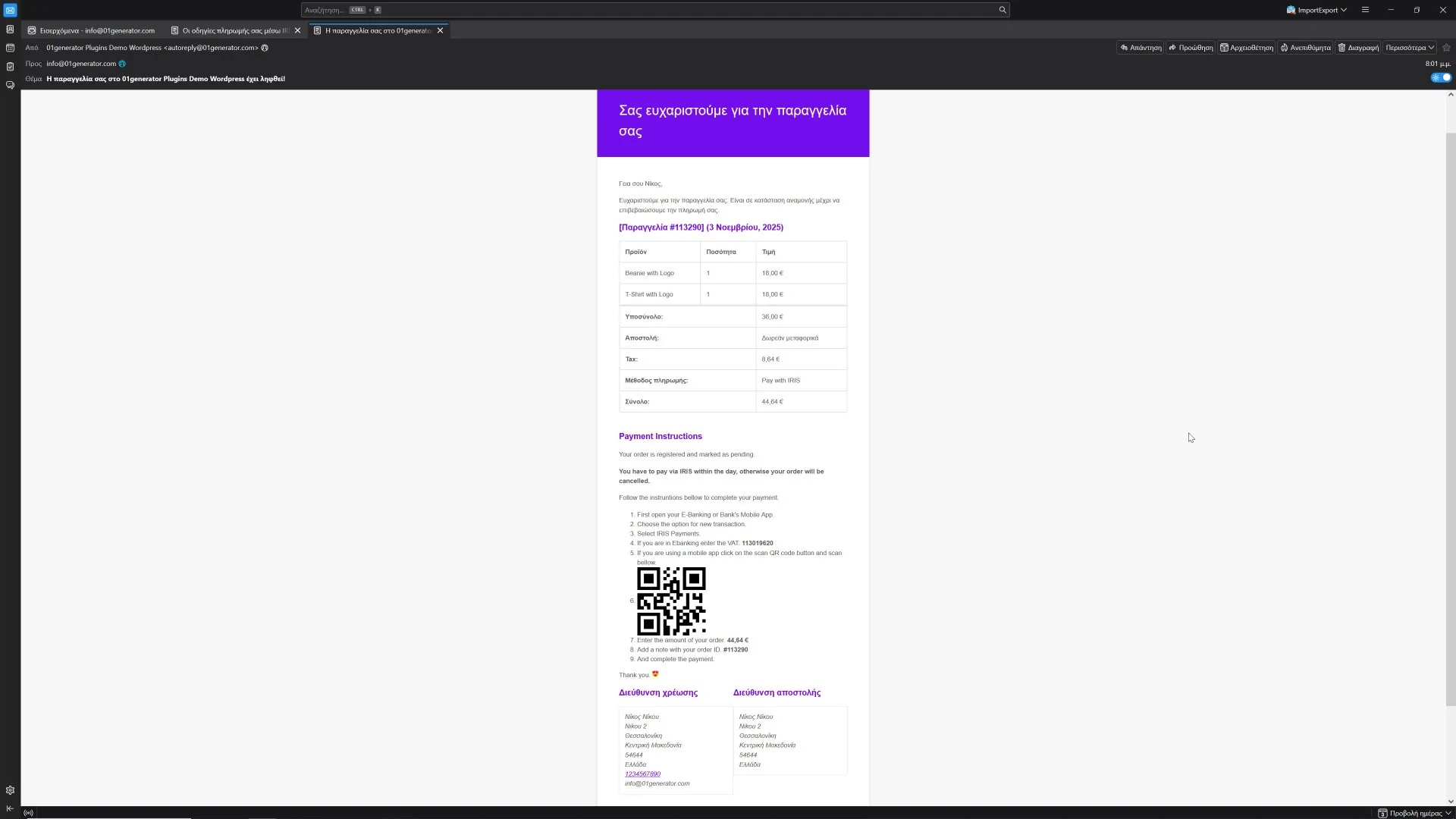
Task: Click the Απάντηση reply button
Action: coord(1140,48)
